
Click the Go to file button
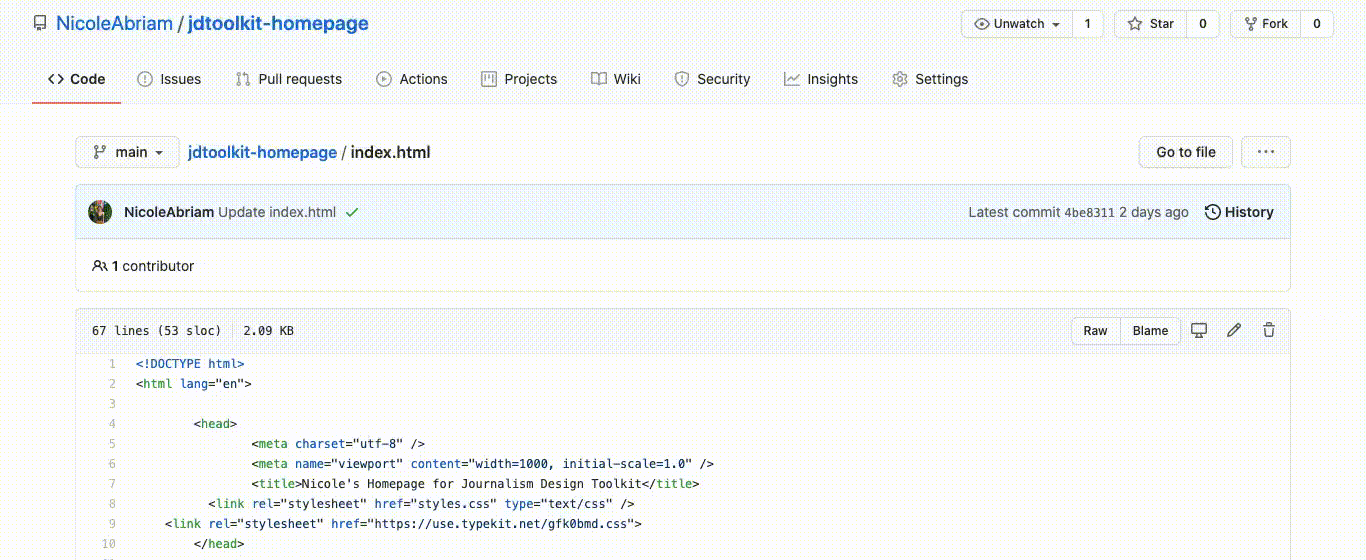(x=1186, y=152)
